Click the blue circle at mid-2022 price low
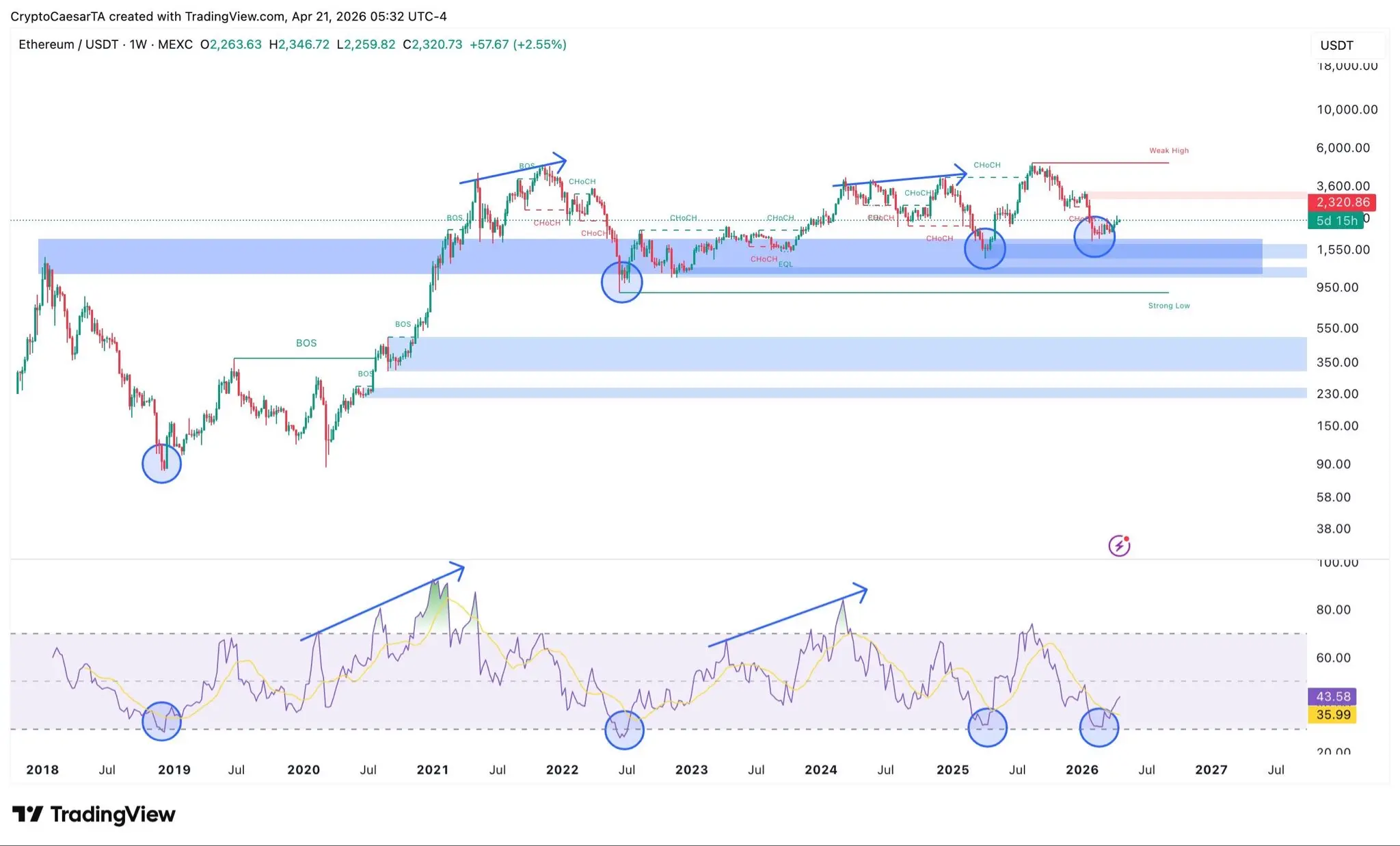This screenshot has width=1400, height=846. [621, 282]
